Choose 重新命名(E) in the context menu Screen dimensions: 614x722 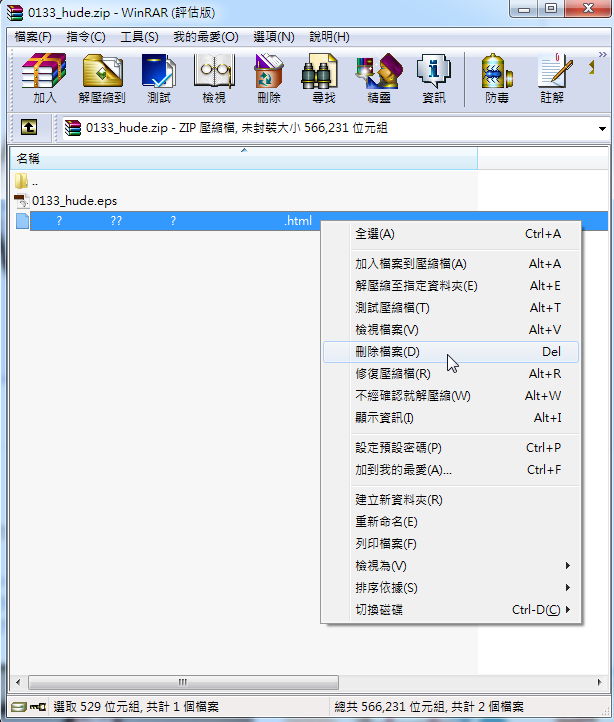pyautogui.click(x=451, y=522)
